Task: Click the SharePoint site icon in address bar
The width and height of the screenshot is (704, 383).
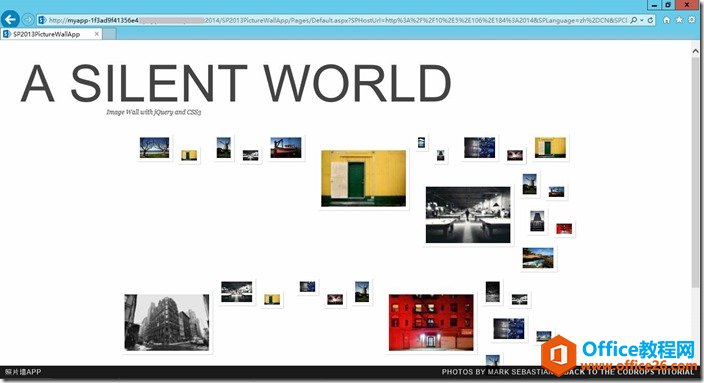Action: [42, 20]
